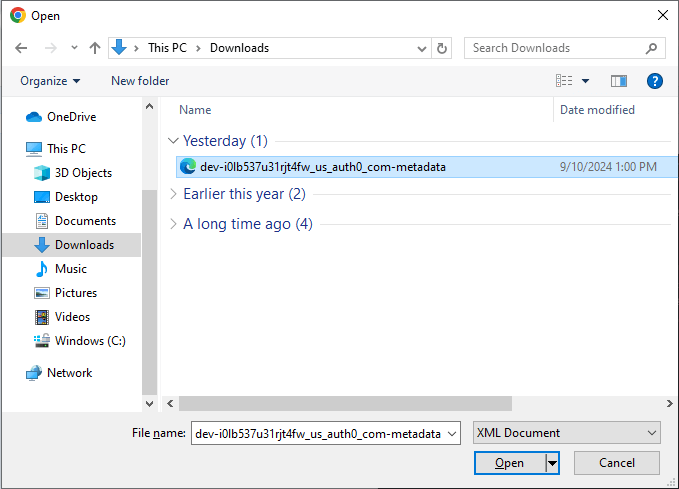Viewport: 679px width, 489px height.
Task: Open the Organize menu
Action: pyautogui.click(x=50, y=81)
